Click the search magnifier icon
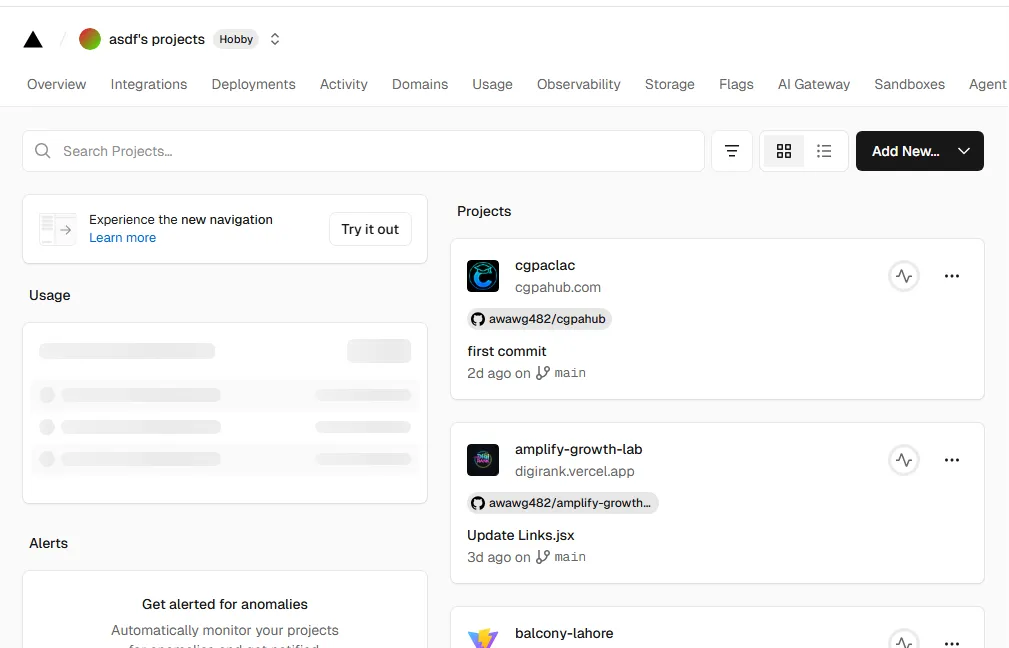This screenshot has width=1009, height=648. tap(42, 151)
